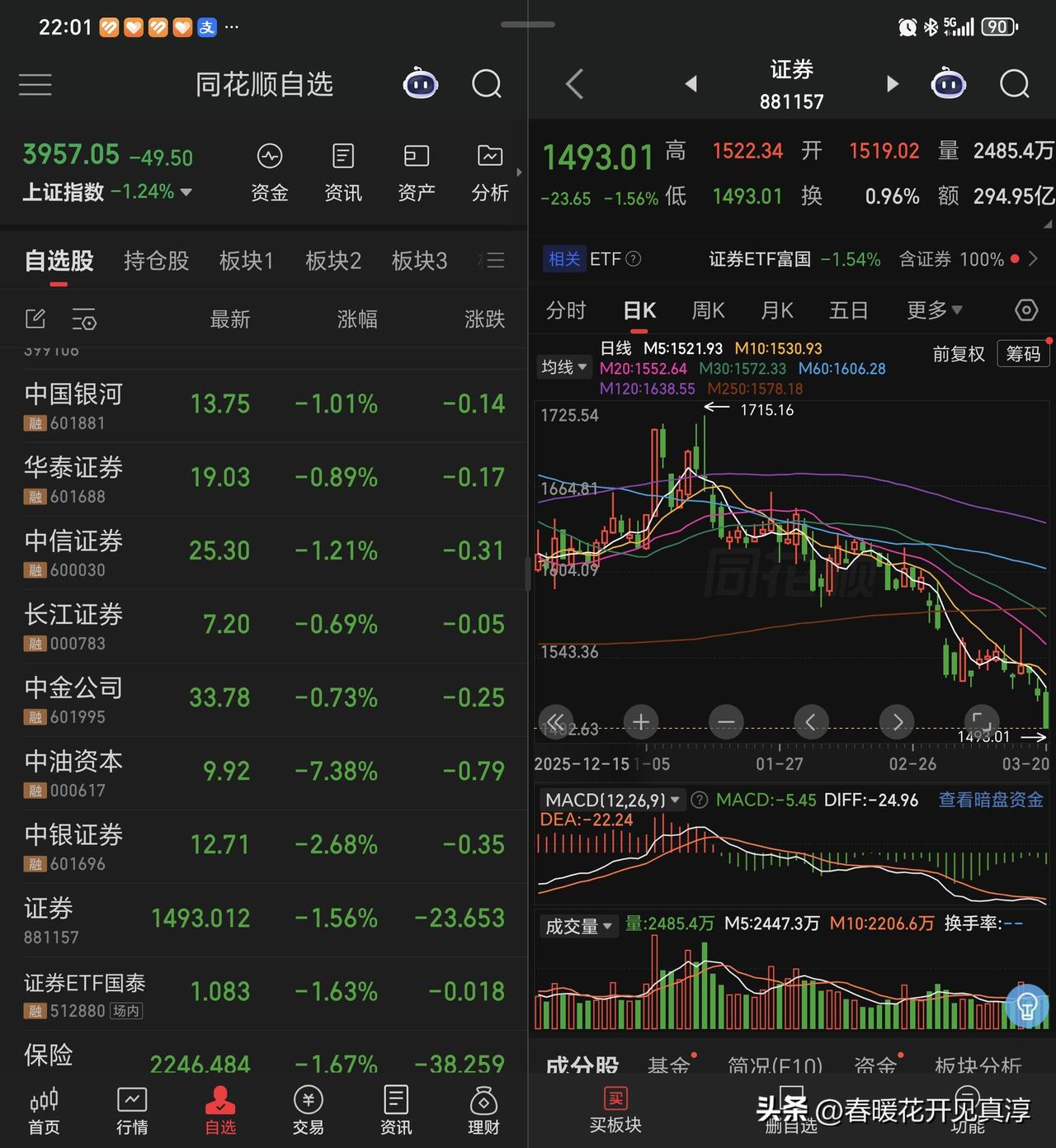Zoom out the K-line chart with minus
The image size is (1056, 1148).
coord(726,722)
